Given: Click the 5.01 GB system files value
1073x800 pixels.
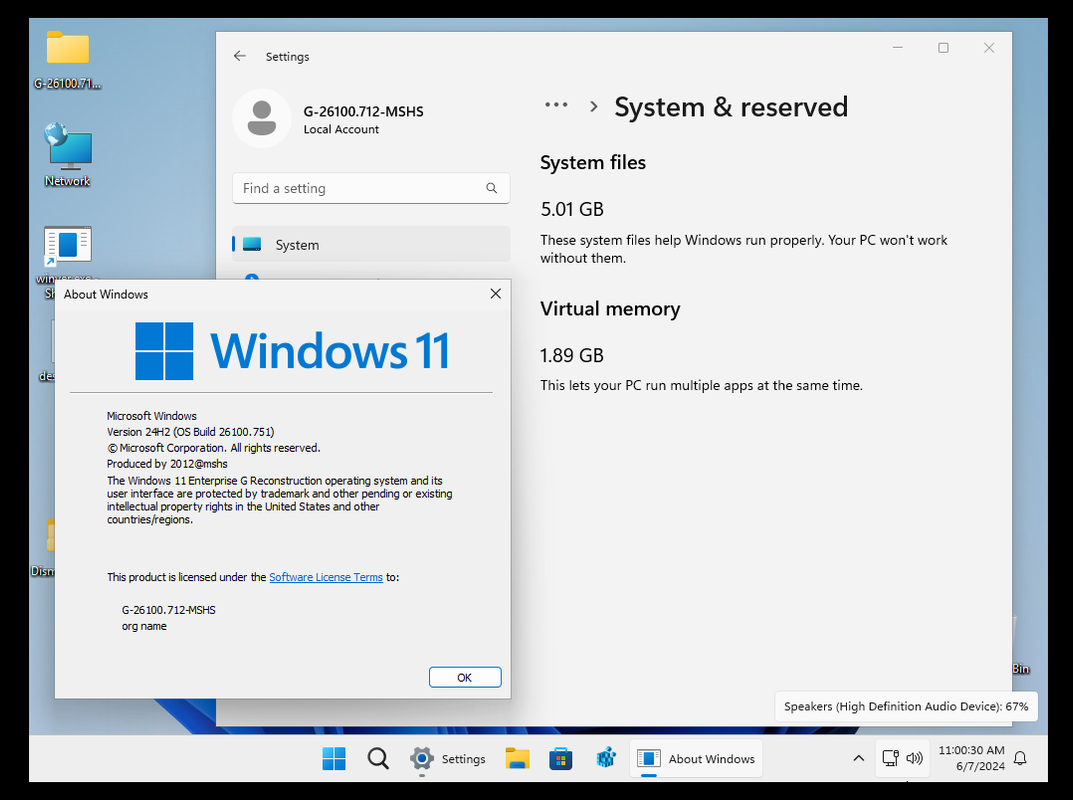Looking at the screenshot, I should [x=572, y=209].
